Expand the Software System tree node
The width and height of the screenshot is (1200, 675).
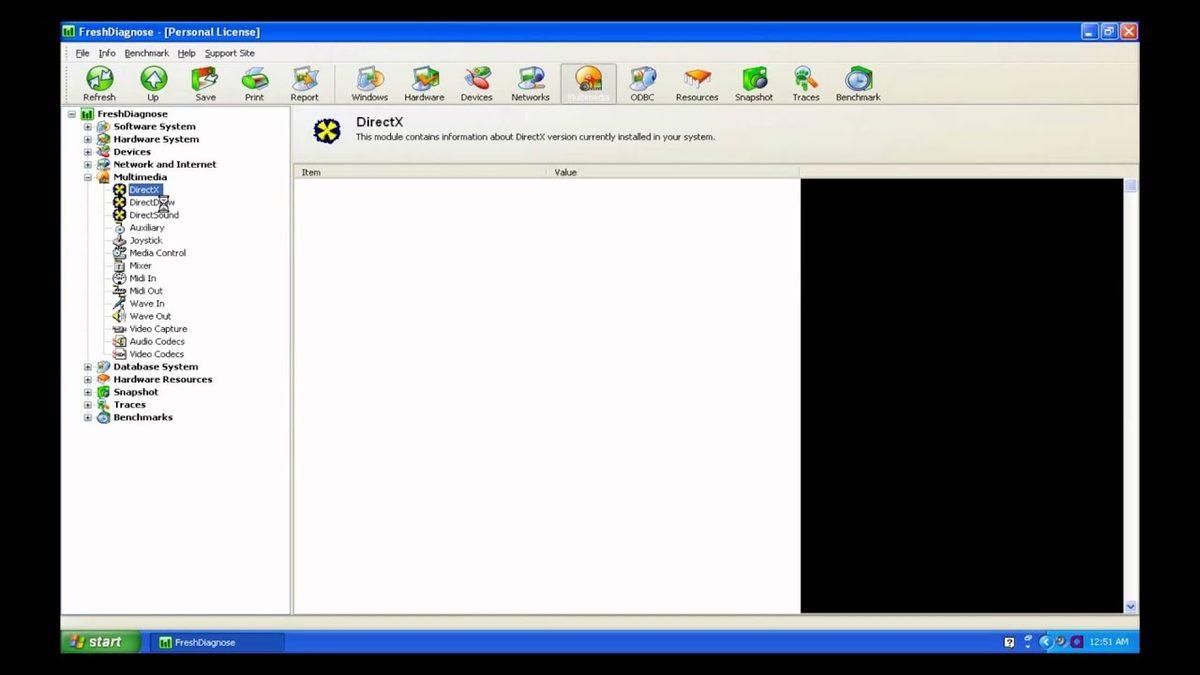(88, 127)
